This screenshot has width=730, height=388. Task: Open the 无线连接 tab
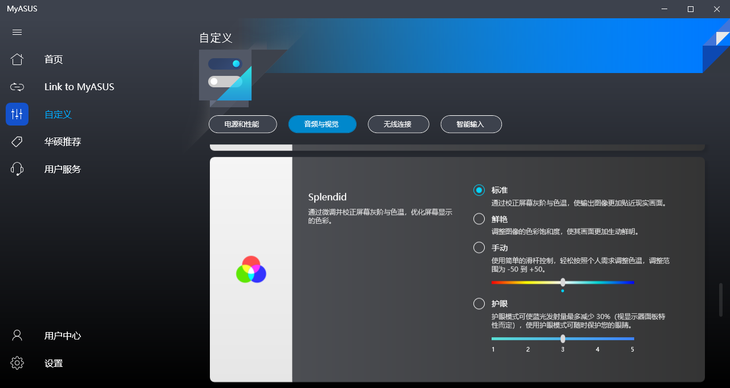pos(398,124)
